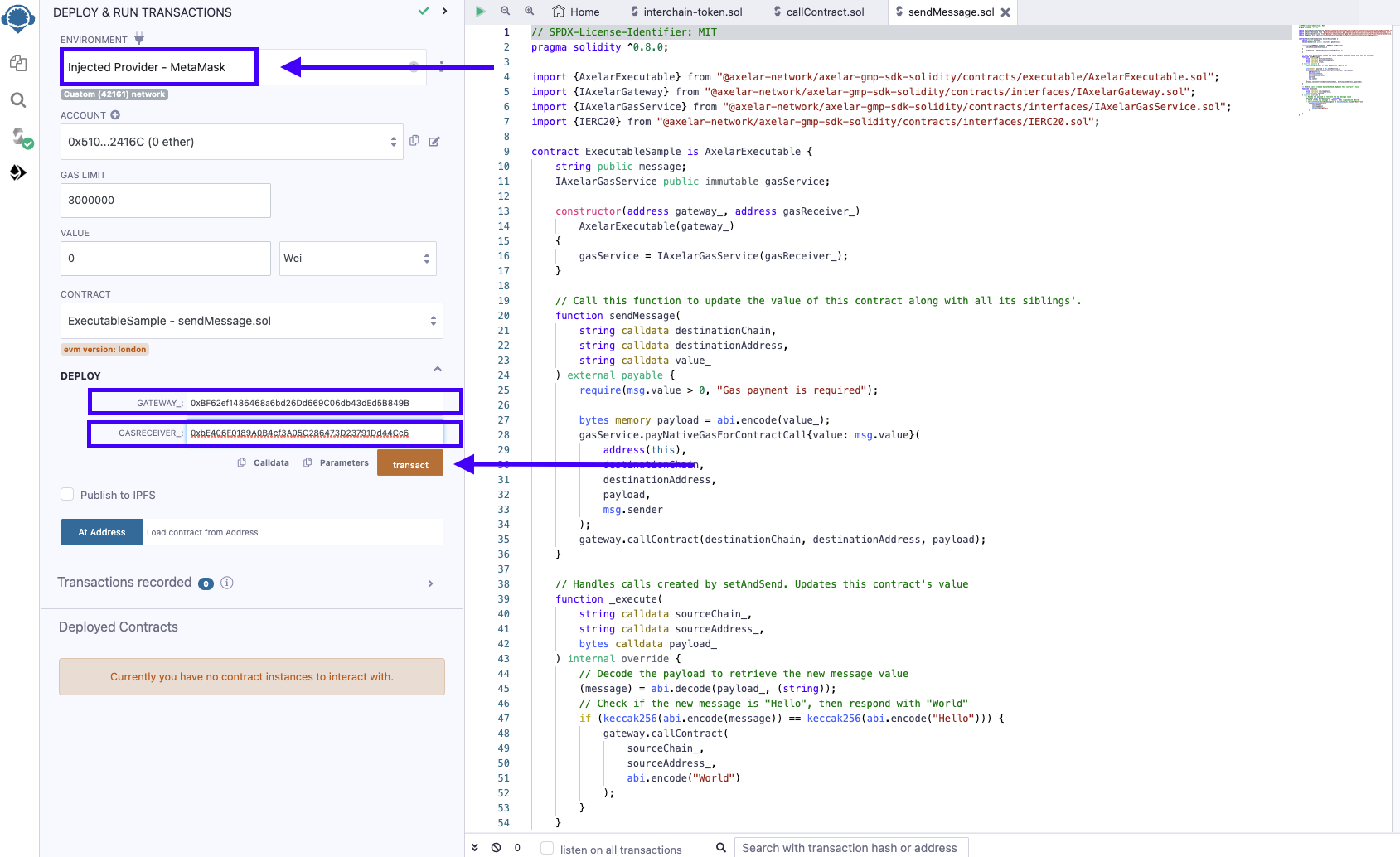The width and height of the screenshot is (1400, 857).
Task: Go to the Home tab
Action: [576, 12]
